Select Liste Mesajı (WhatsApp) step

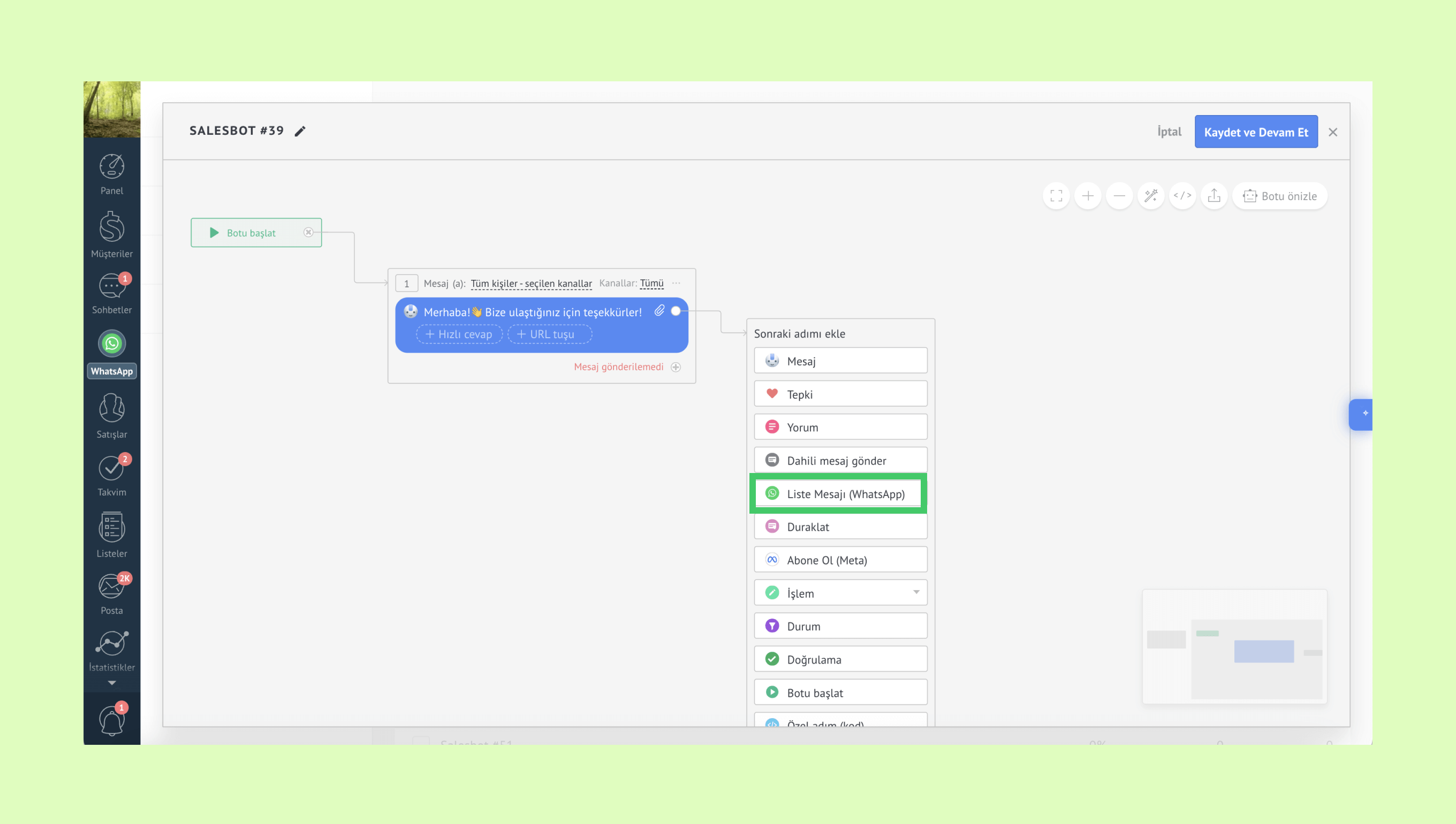(x=840, y=493)
